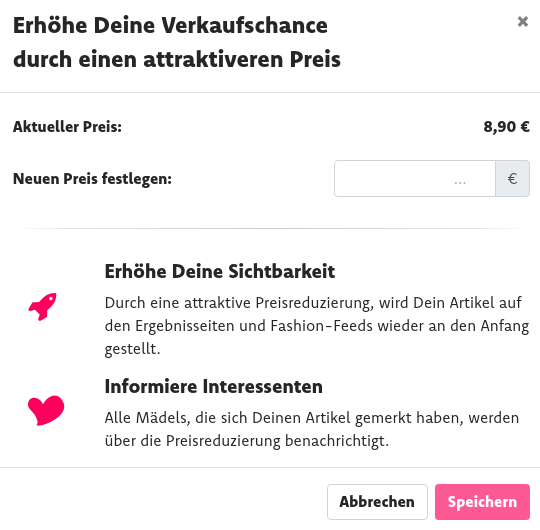
Task: Focus the new price input field
Action: coord(415,178)
